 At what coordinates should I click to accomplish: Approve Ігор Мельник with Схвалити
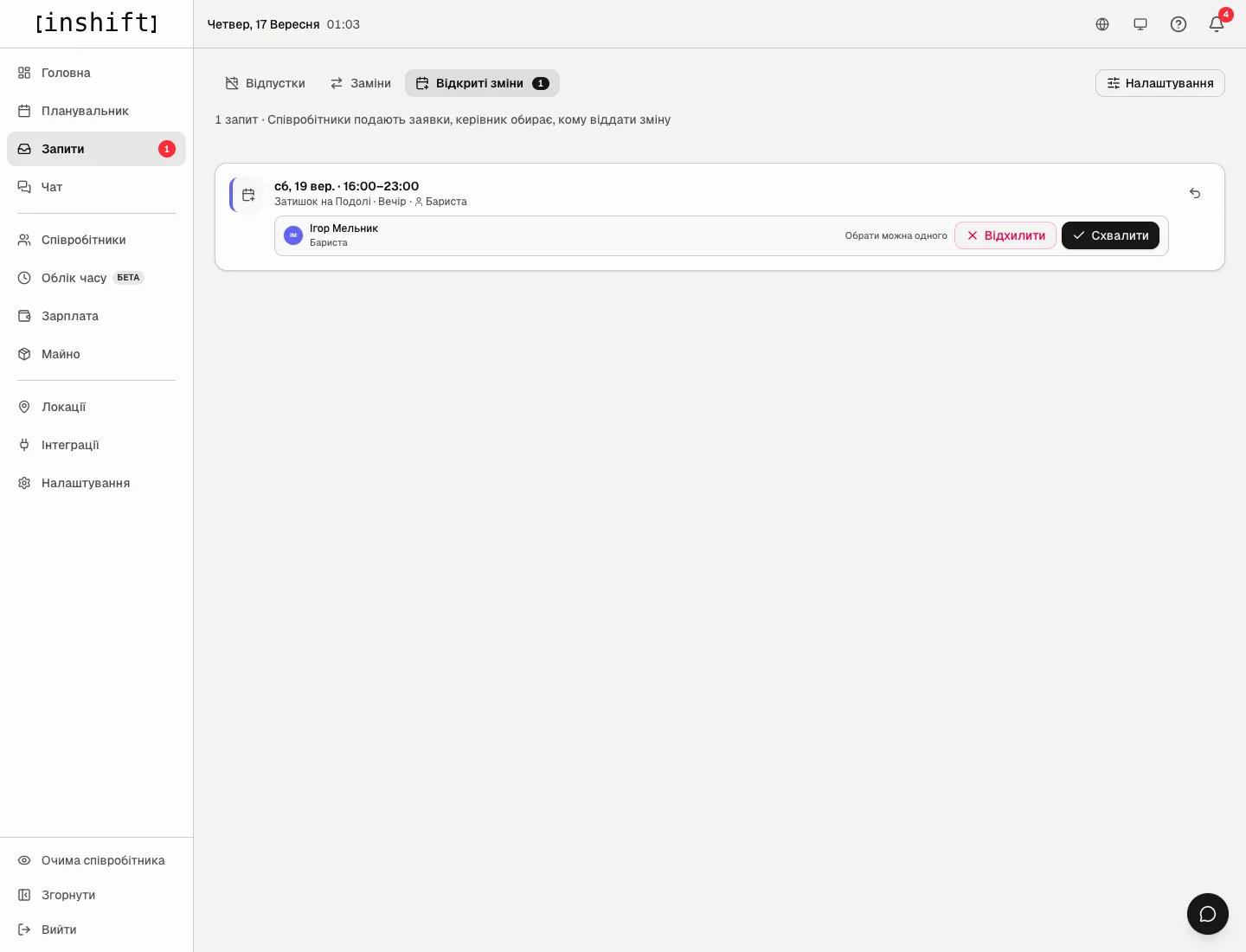point(1110,235)
